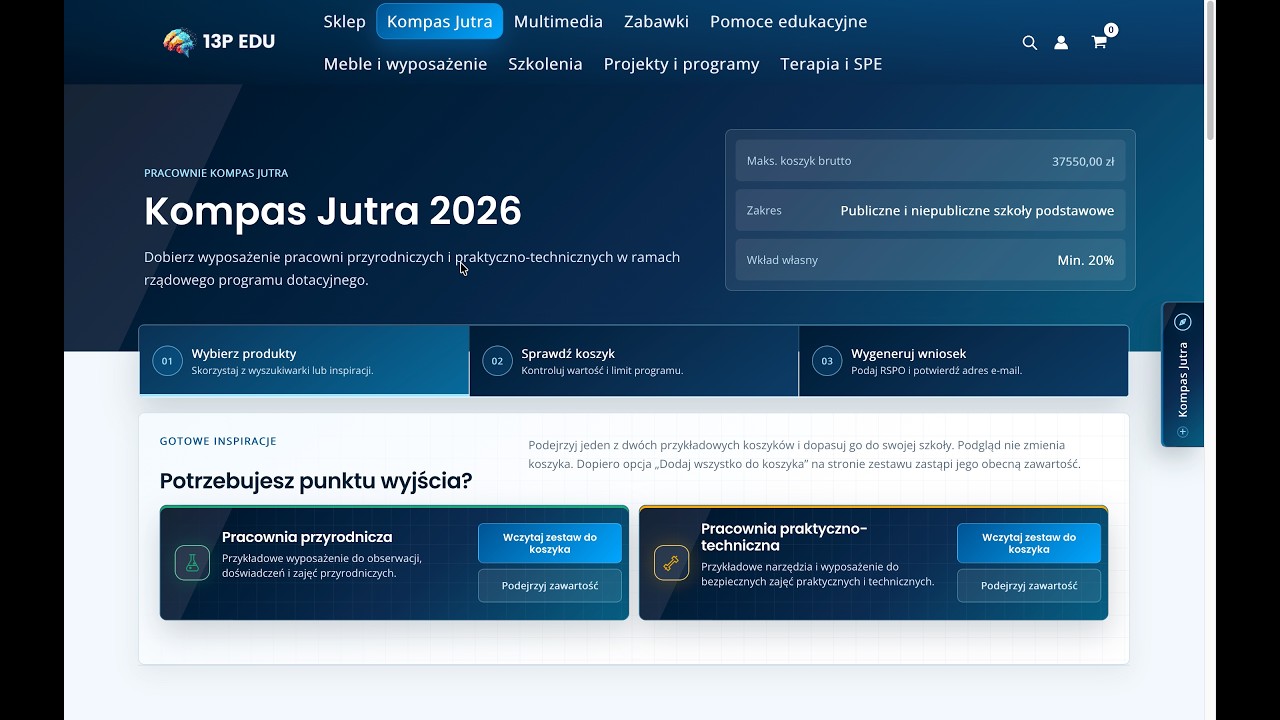Load Pracownia przyrodnicza set into cart
This screenshot has height=720, width=1280.
pyautogui.click(x=550, y=543)
